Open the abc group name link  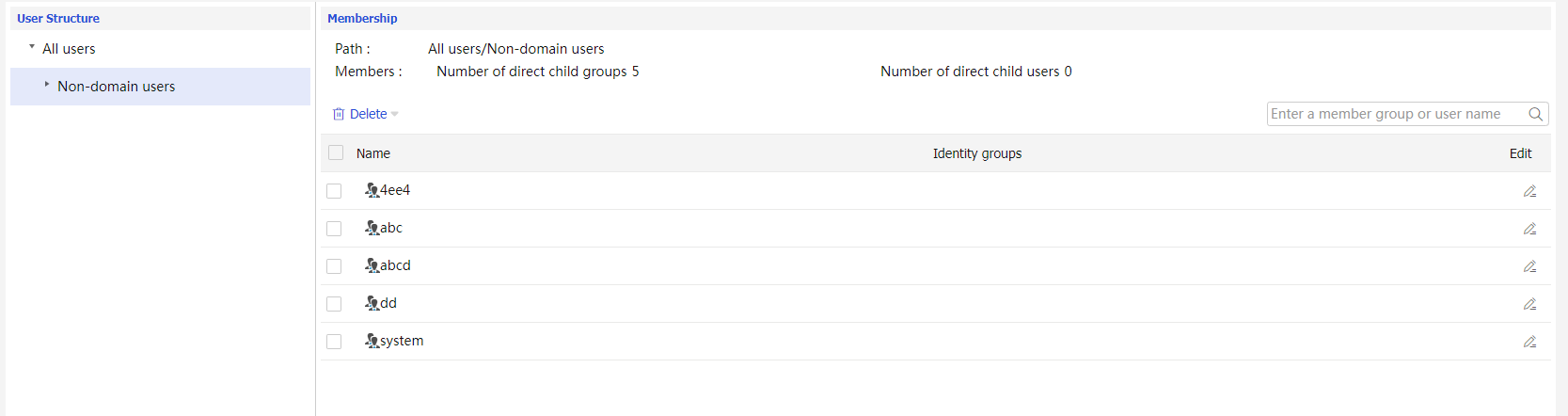pos(391,228)
